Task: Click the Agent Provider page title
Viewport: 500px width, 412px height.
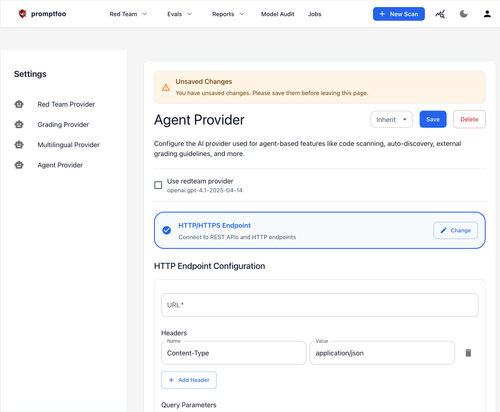Action: pos(199,120)
